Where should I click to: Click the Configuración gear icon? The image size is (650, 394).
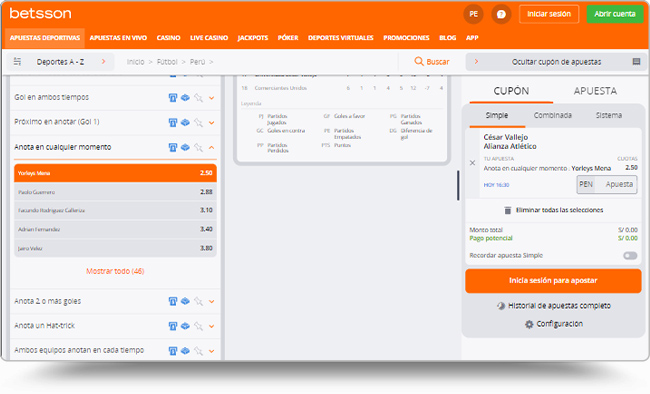(529, 324)
